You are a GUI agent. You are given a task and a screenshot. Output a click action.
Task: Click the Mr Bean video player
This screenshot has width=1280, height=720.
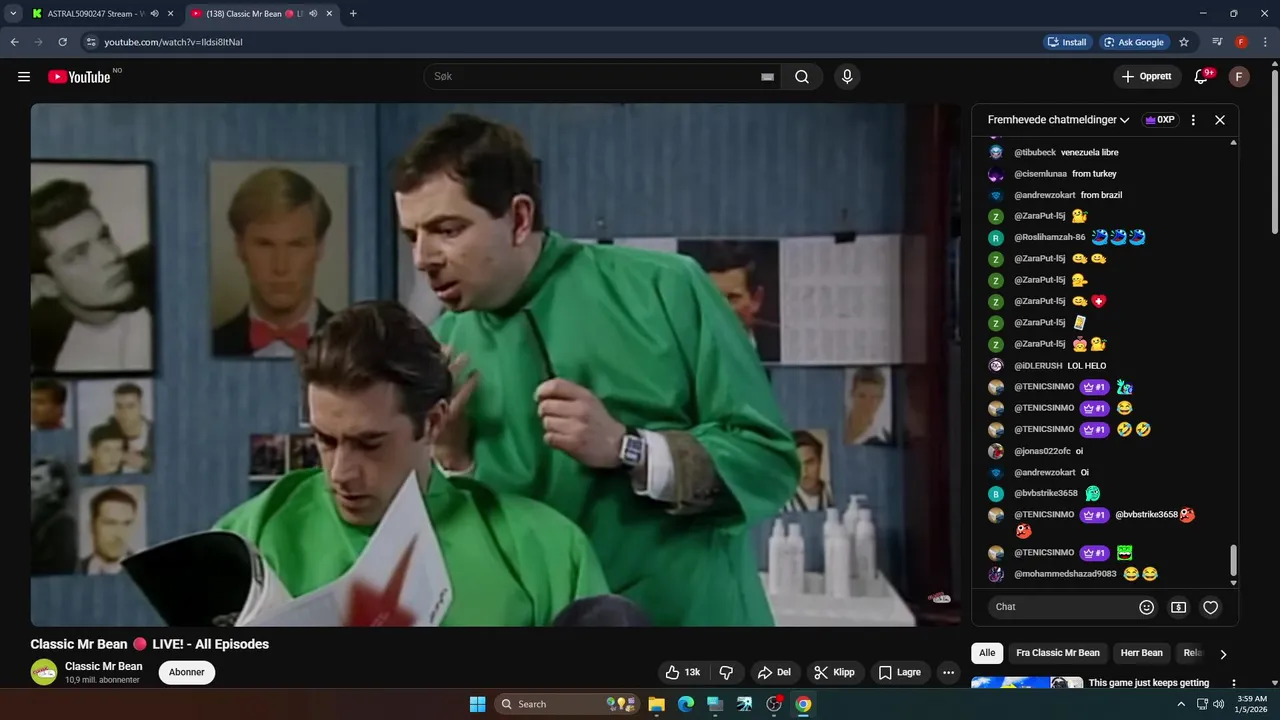click(x=495, y=365)
